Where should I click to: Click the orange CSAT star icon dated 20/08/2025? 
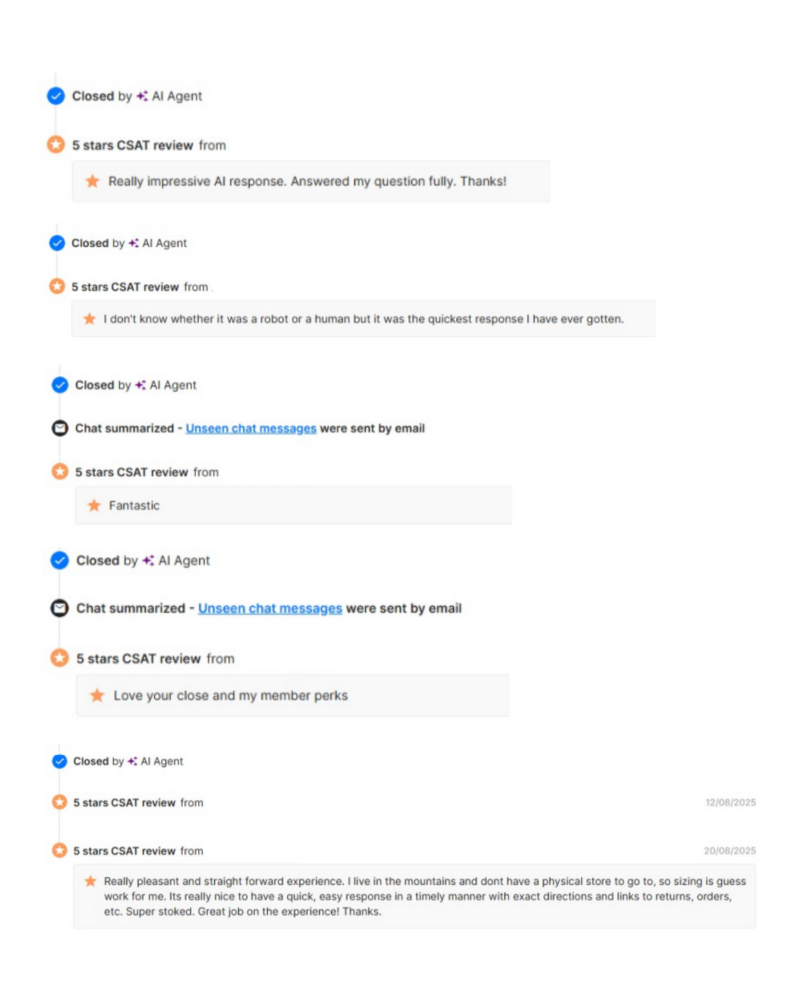click(59, 851)
